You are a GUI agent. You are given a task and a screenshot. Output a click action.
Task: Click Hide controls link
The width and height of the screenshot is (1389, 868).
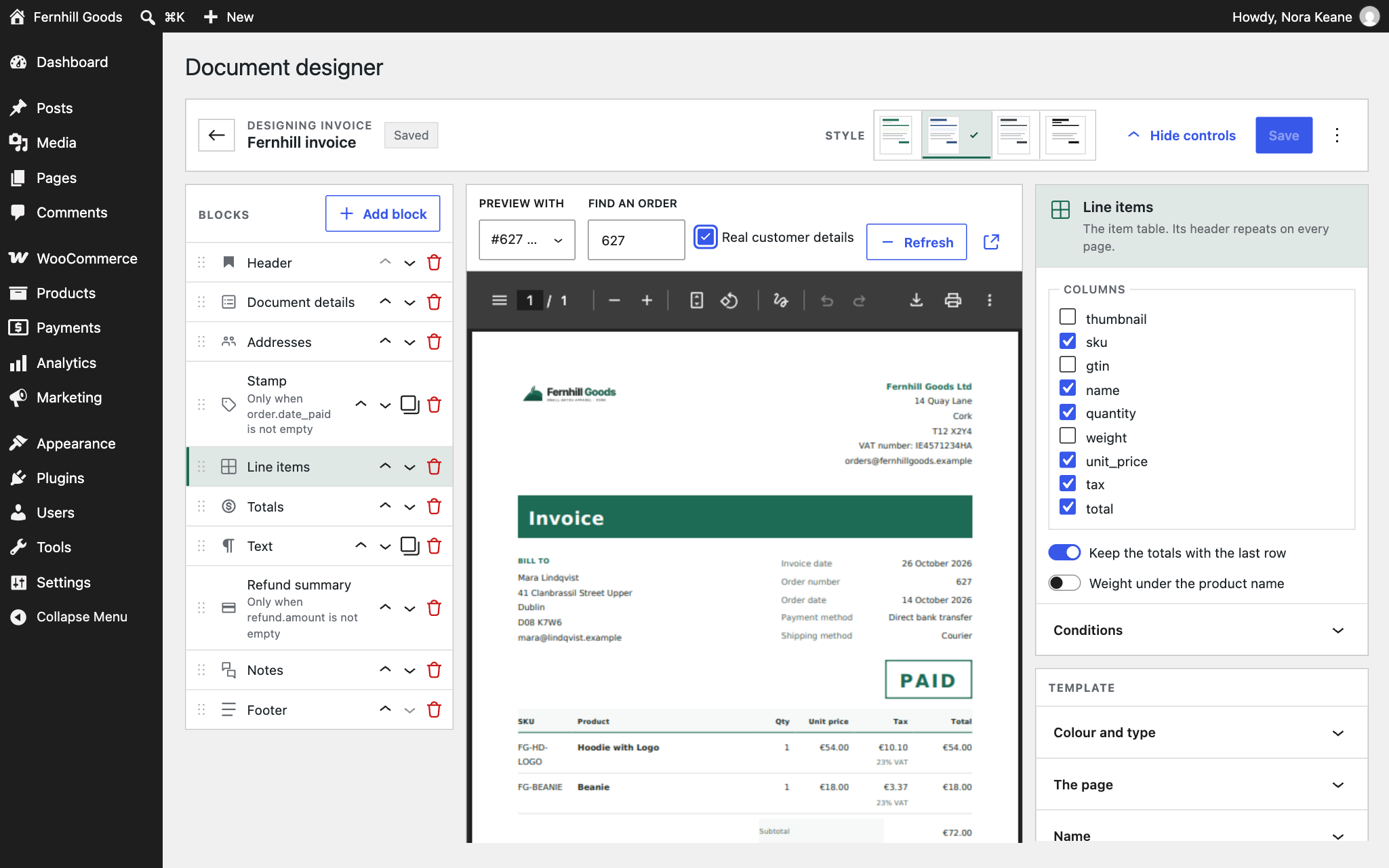tap(1181, 136)
